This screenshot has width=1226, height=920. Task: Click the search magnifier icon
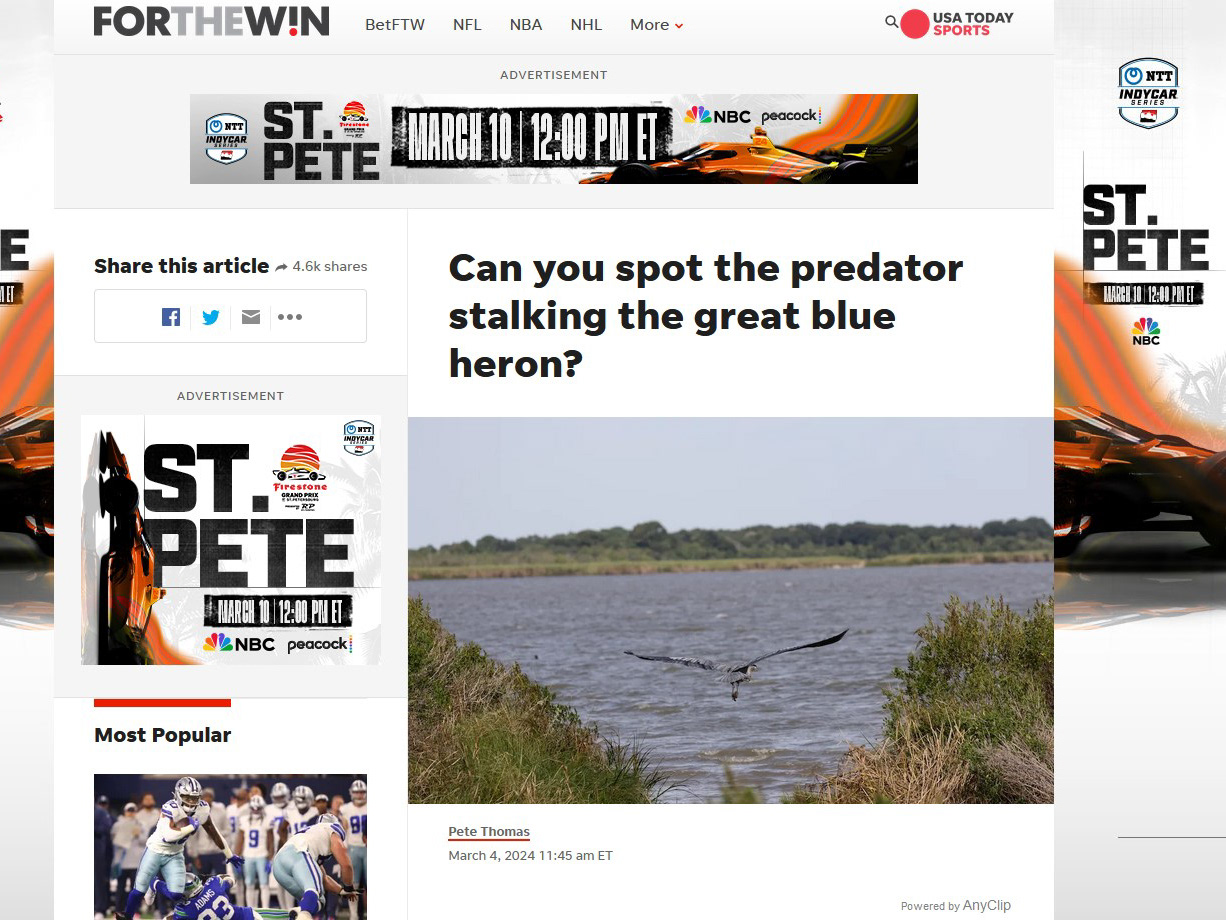coord(891,21)
